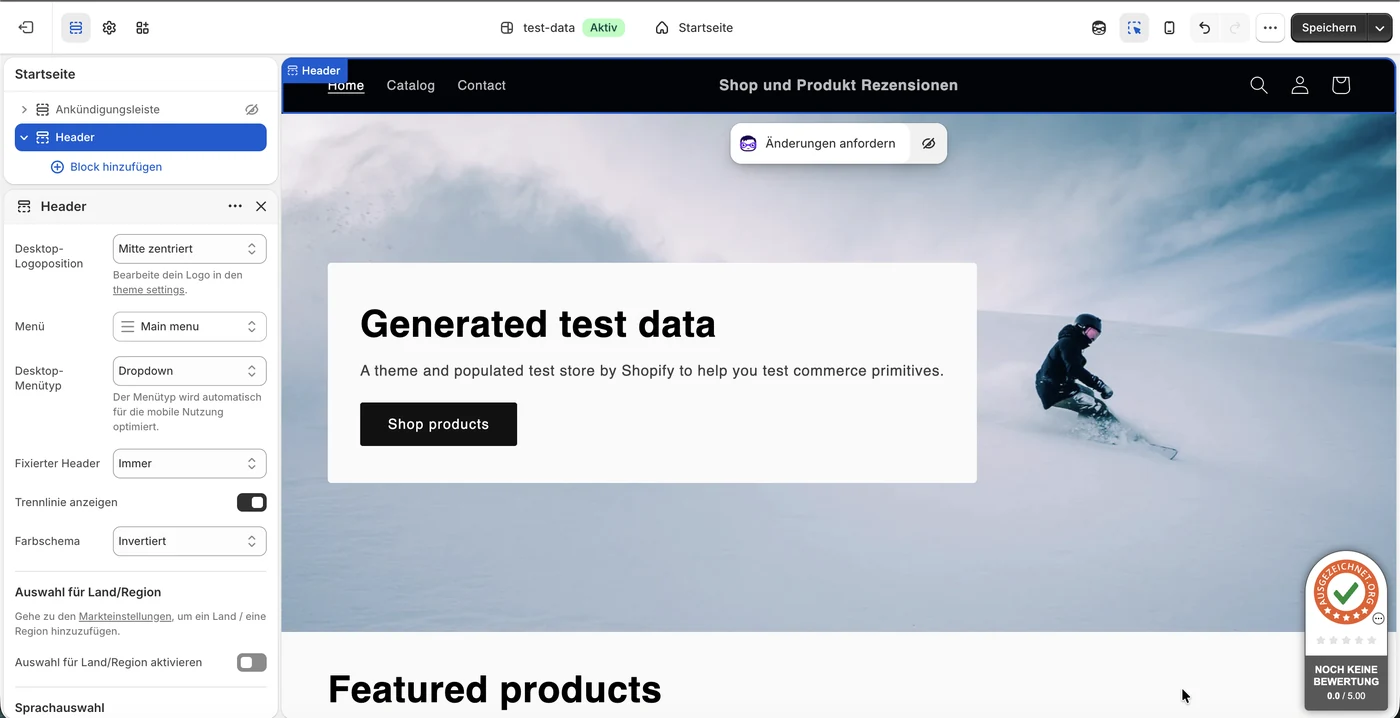Image resolution: width=1400 pixels, height=718 pixels.
Task: Click the Shop und Produkt Rezensionen title
Action: [838, 86]
